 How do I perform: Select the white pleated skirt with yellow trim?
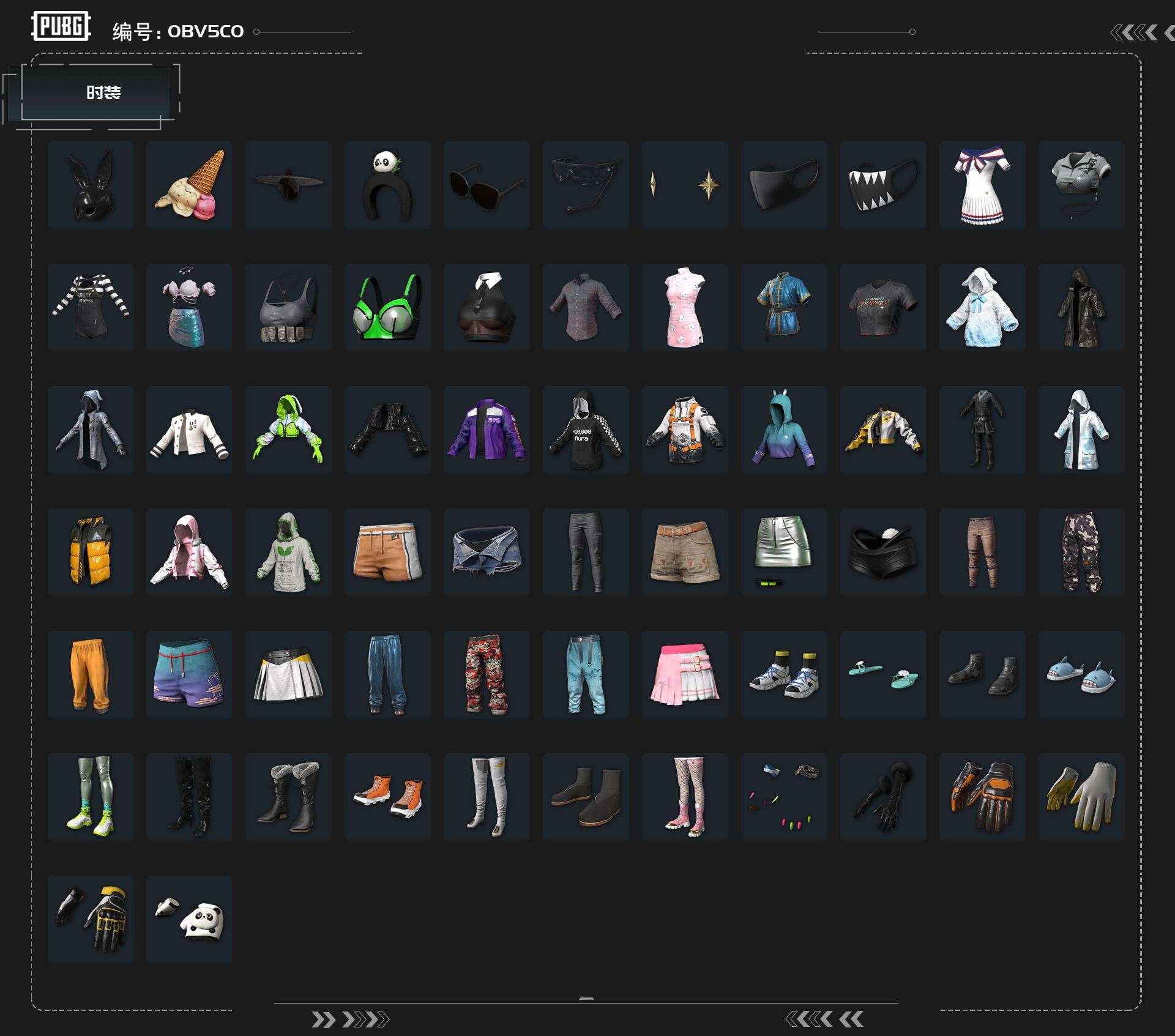(x=288, y=674)
